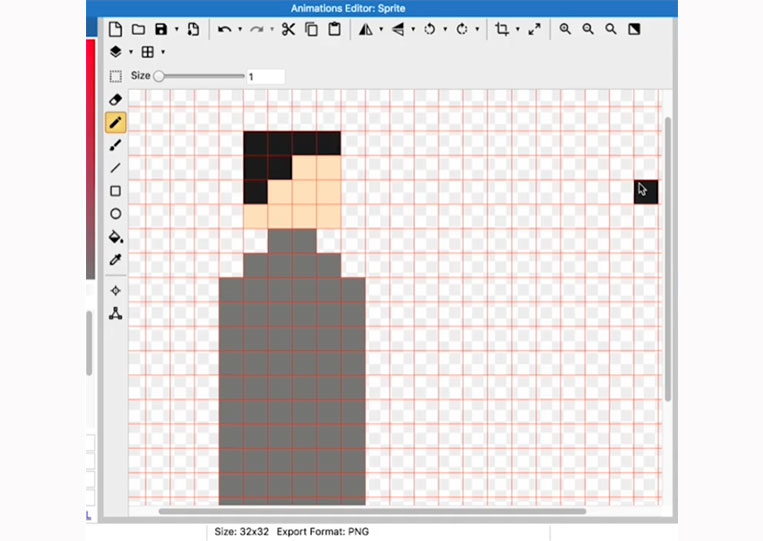This screenshot has width=763, height=541.
Task: Click the resize image icon
Action: [534, 29]
